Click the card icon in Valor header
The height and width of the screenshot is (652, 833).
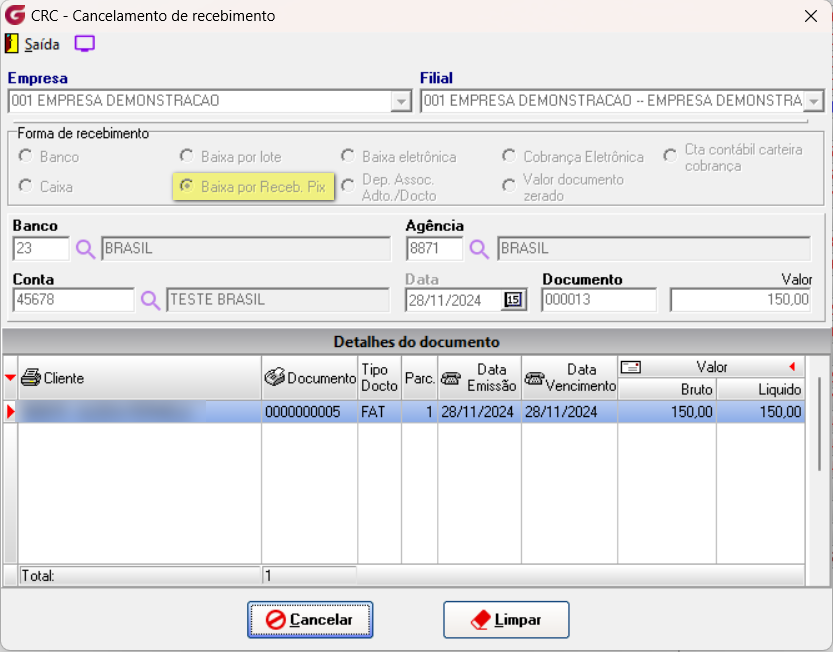(631, 367)
